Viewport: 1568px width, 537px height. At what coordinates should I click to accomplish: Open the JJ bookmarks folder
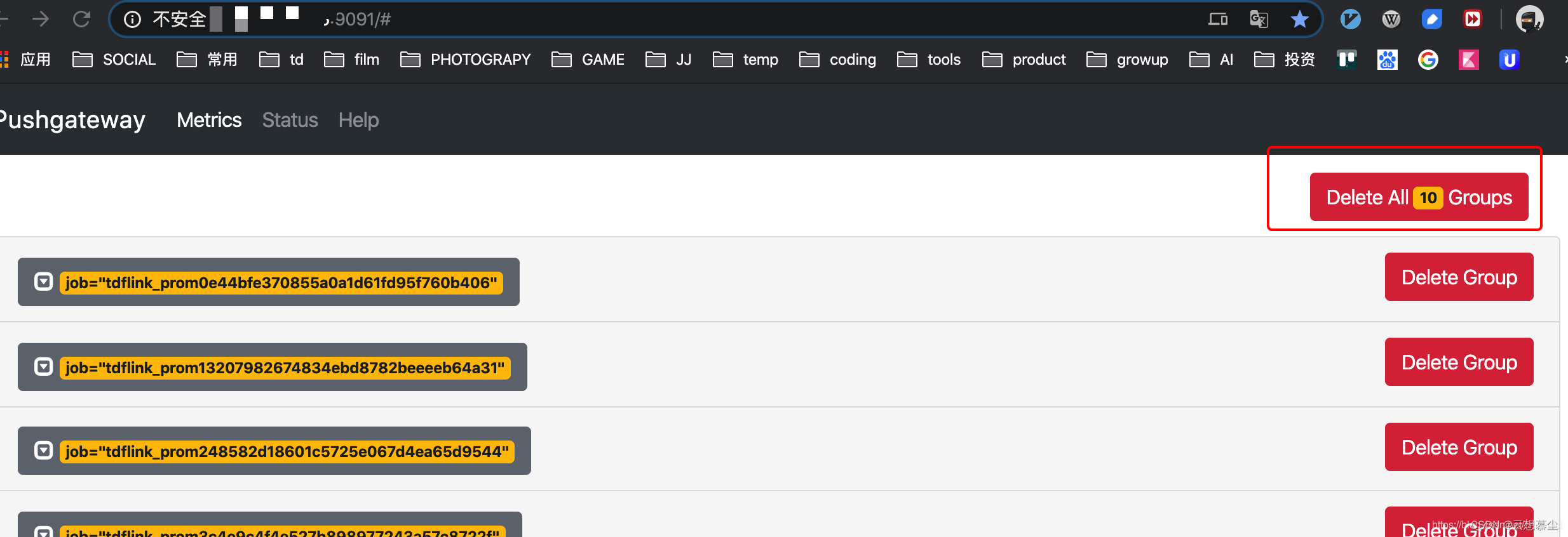pyautogui.click(x=668, y=60)
